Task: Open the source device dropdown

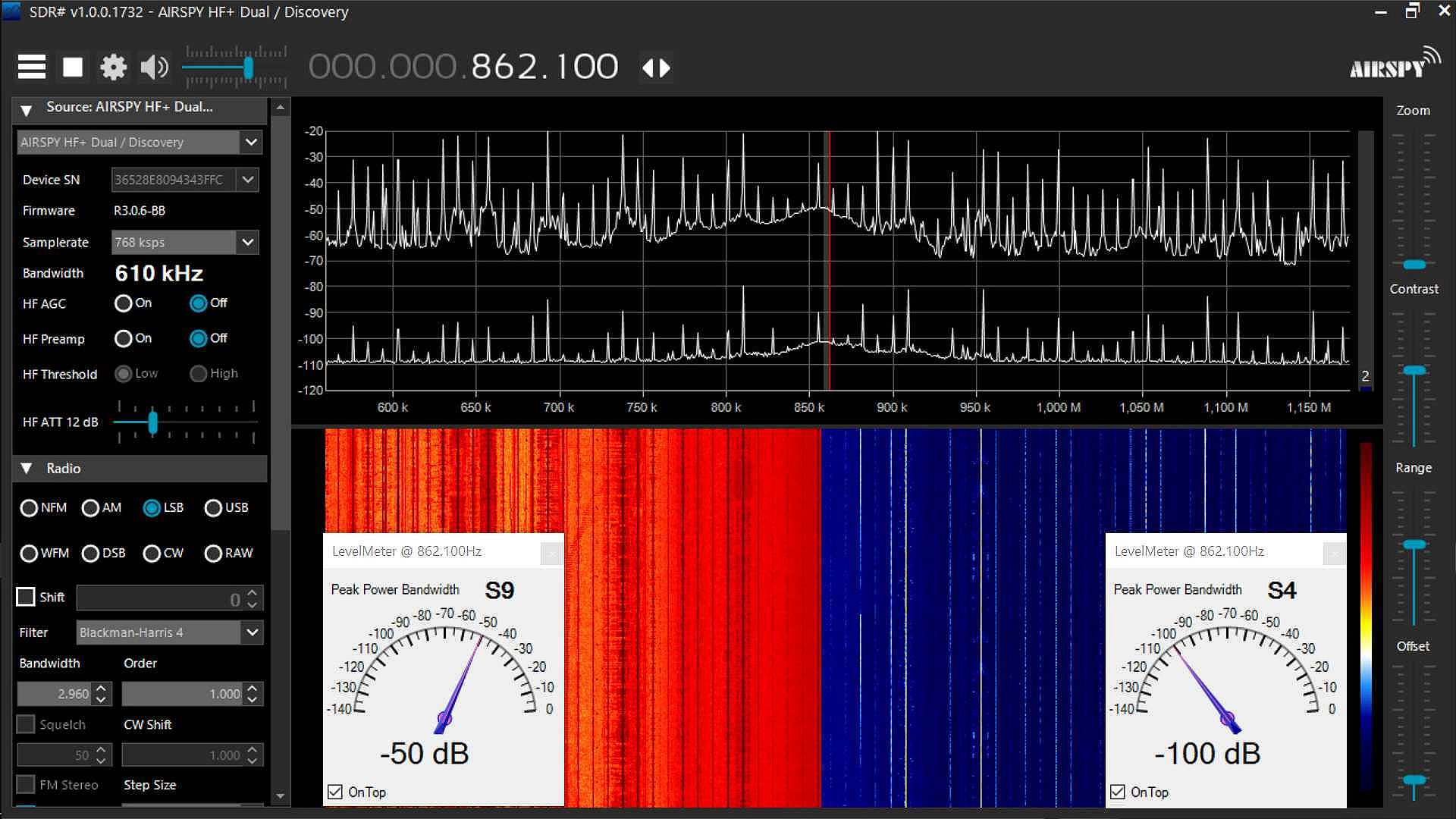Action: click(251, 142)
